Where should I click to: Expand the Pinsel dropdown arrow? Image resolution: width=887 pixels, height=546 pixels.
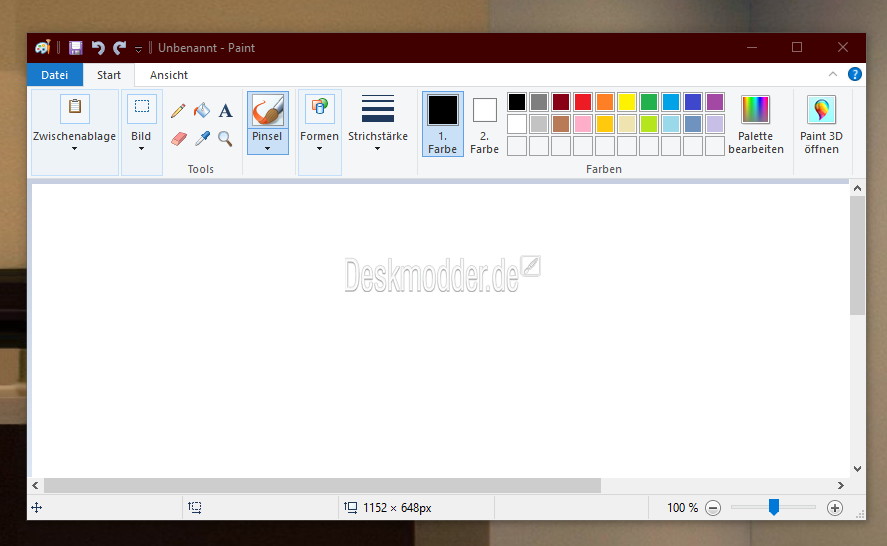click(x=268, y=149)
